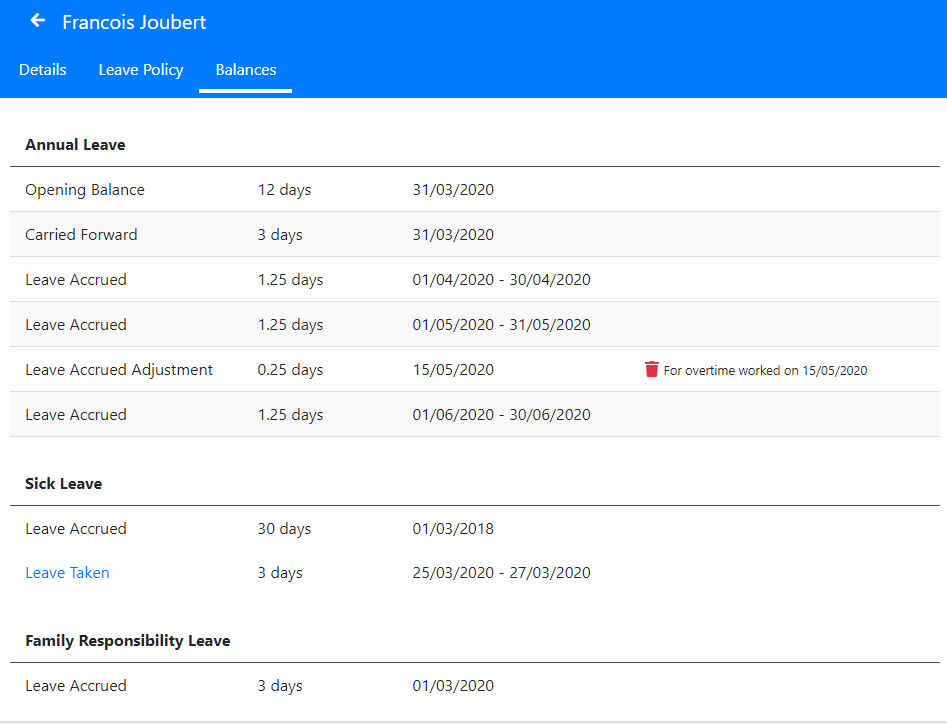Select the Opening Balance row label
The image size is (947, 724).
(85, 190)
